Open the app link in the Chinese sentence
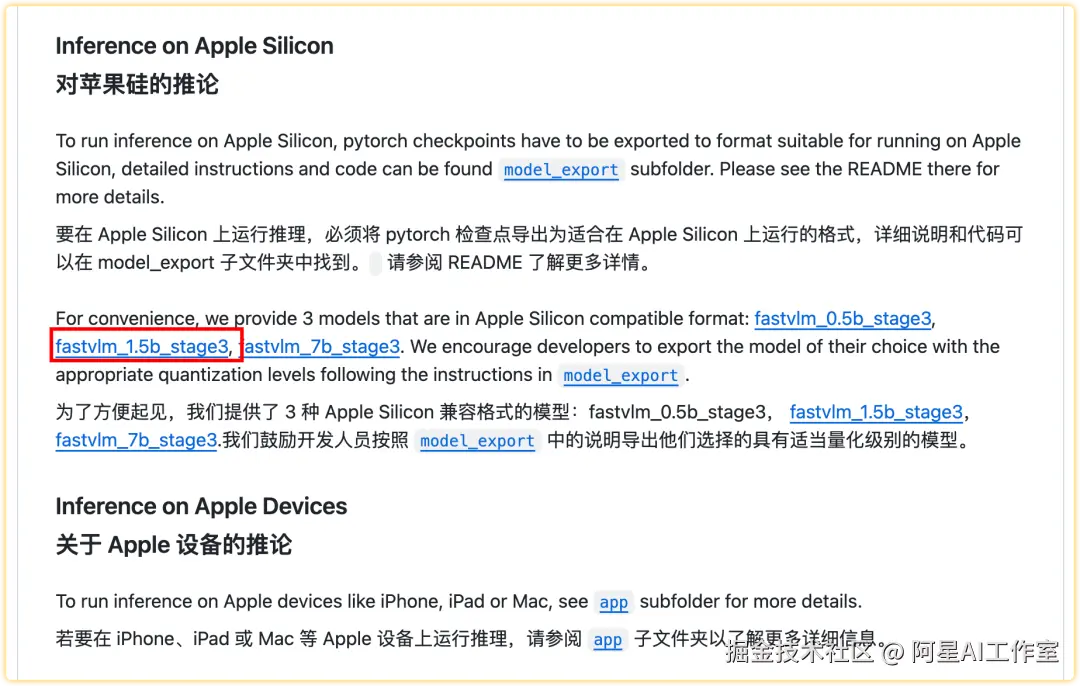 click(x=608, y=640)
